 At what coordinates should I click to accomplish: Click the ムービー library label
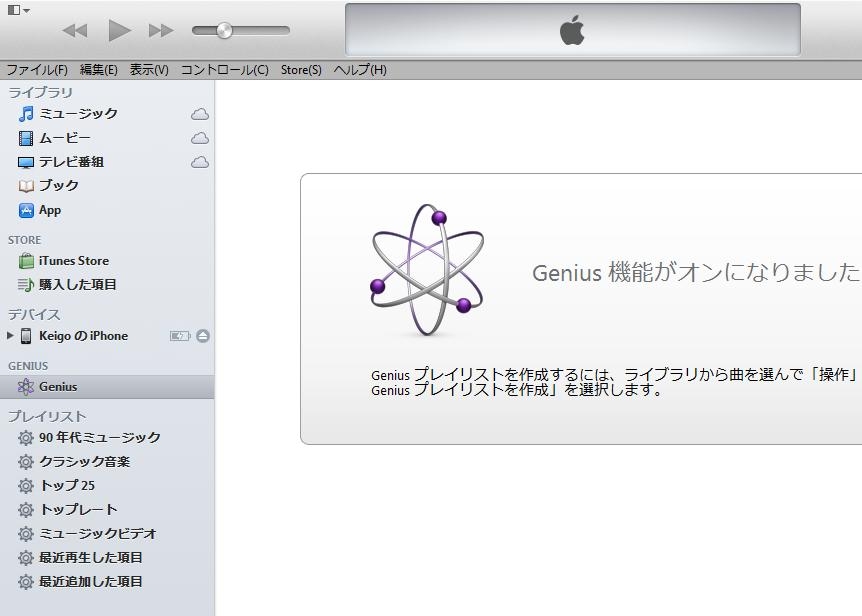point(64,138)
